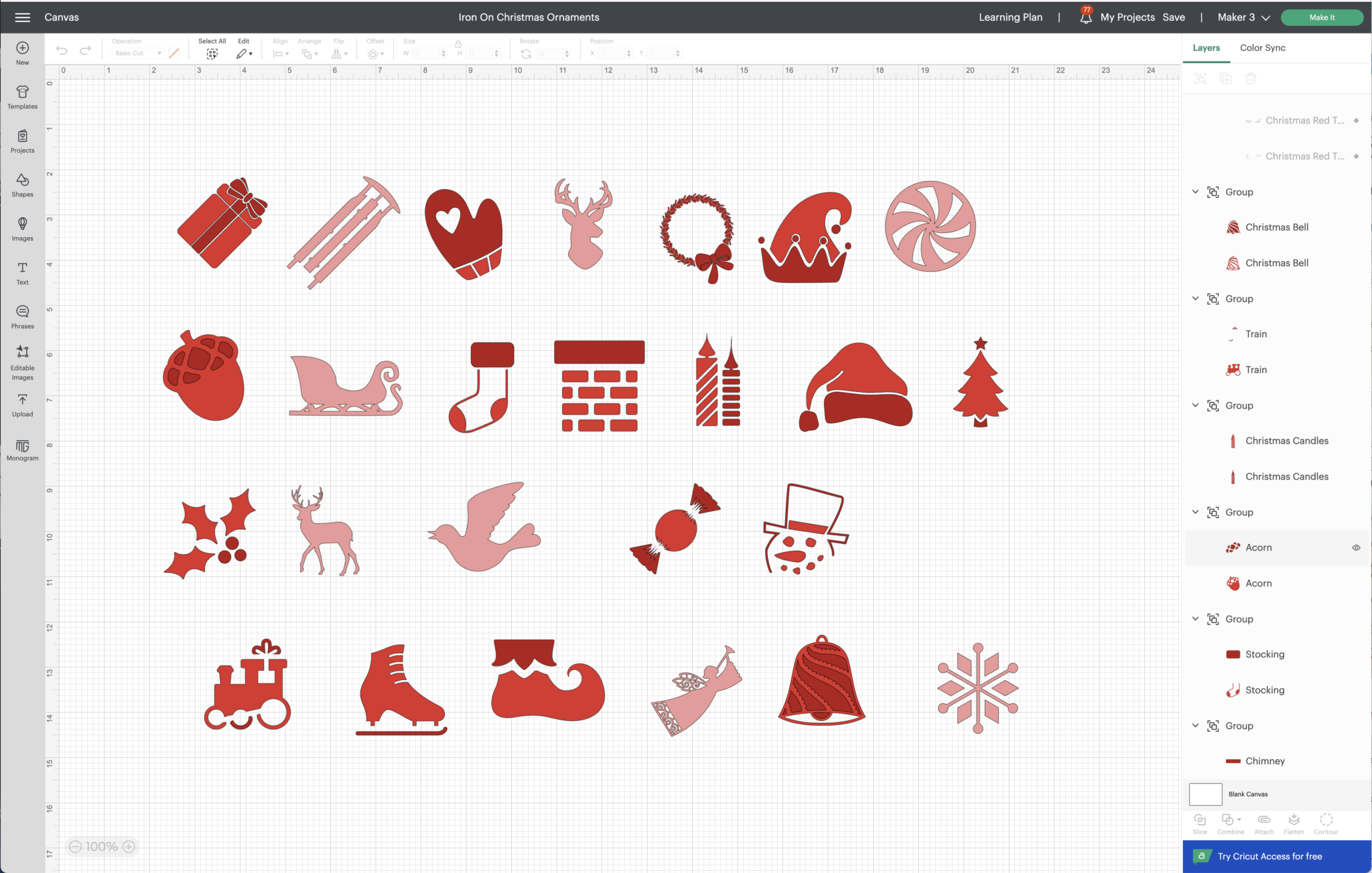The height and width of the screenshot is (873, 1372).
Task: Hide the selected Acorn layer
Action: 1356,547
